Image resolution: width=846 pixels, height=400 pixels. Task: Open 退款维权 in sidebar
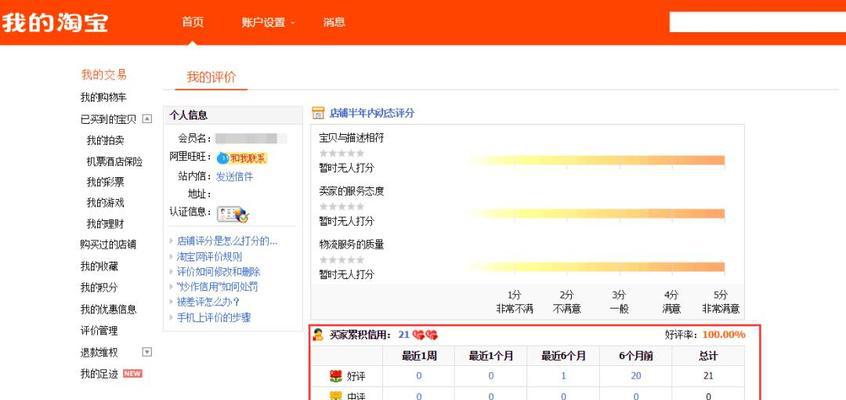point(99,352)
